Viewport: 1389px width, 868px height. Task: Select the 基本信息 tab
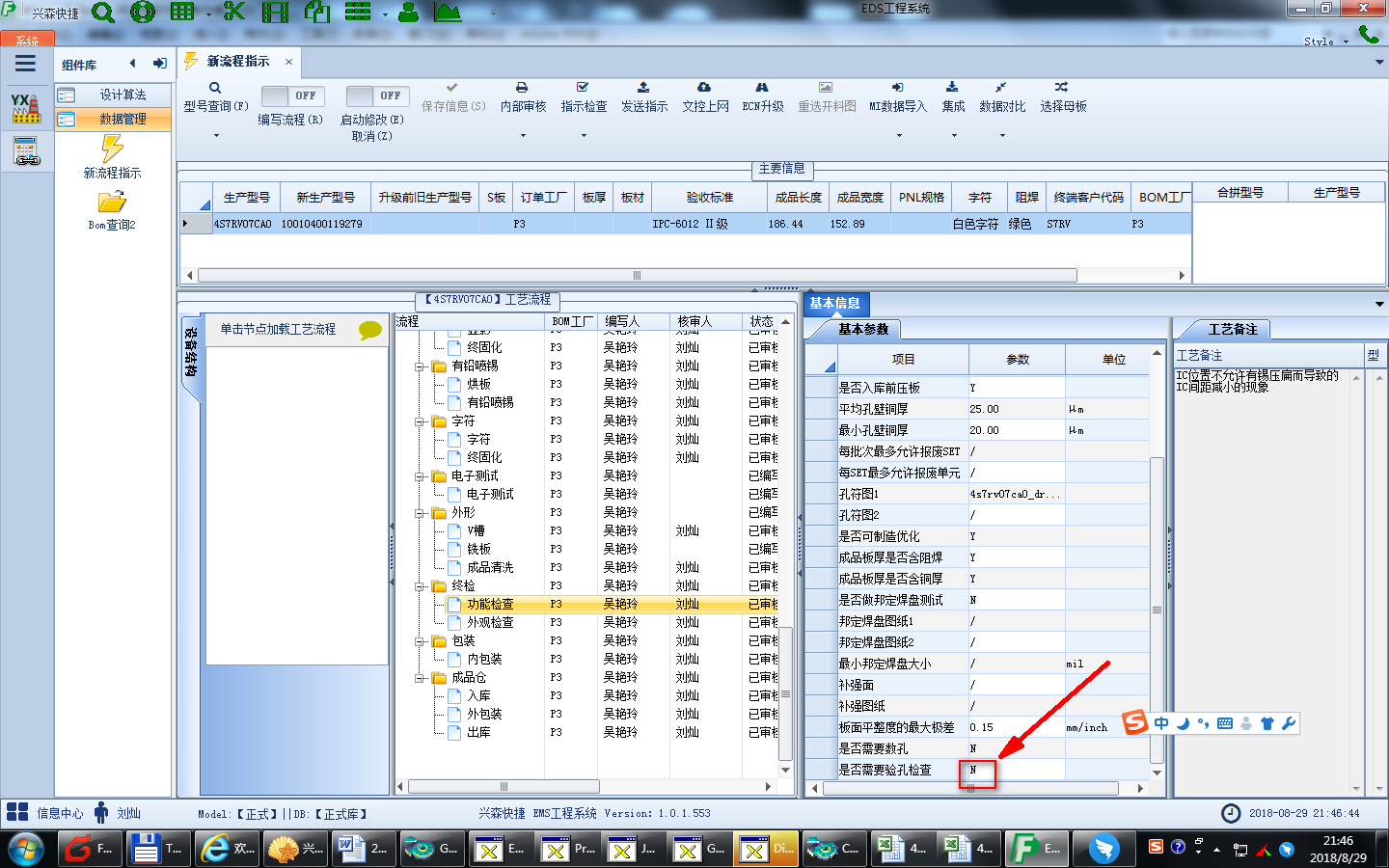point(835,304)
